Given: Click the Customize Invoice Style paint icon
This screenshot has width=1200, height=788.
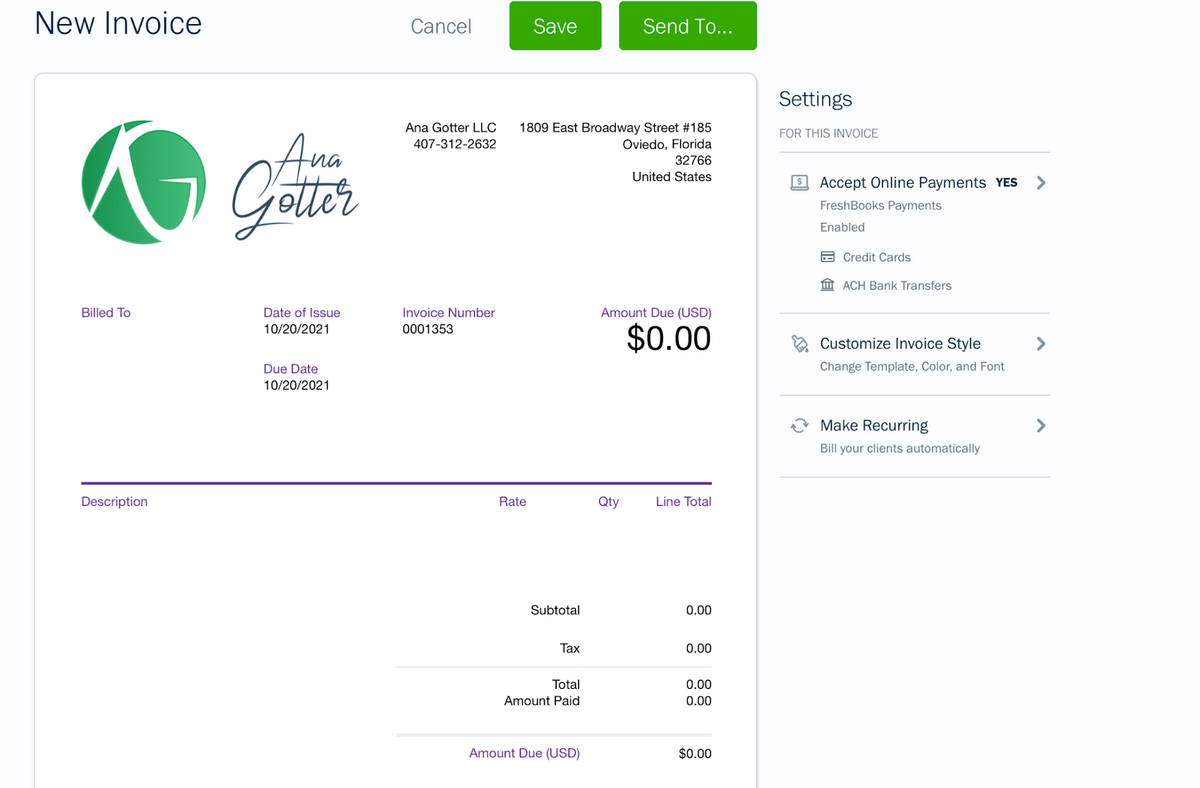Looking at the screenshot, I should coord(799,344).
